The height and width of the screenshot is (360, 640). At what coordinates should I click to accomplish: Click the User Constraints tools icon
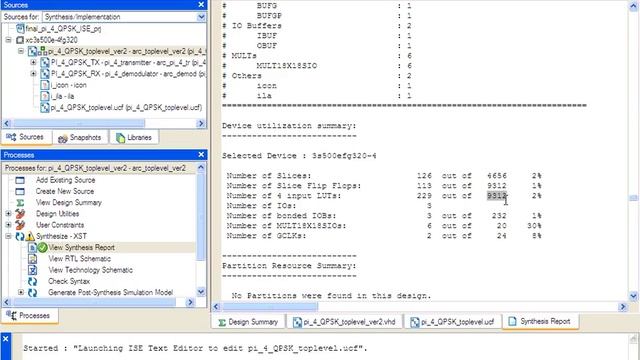(x=20, y=225)
